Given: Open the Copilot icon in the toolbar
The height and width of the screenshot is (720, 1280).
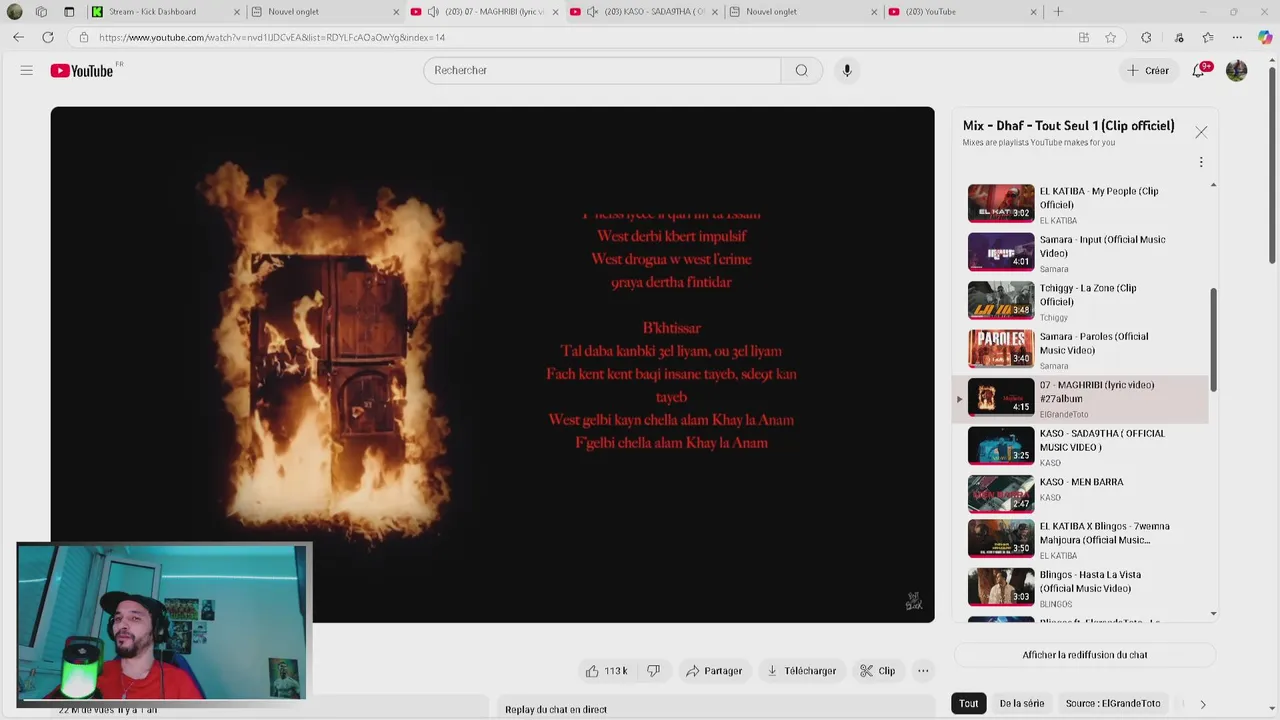Looking at the screenshot, I should [1265, 37].
